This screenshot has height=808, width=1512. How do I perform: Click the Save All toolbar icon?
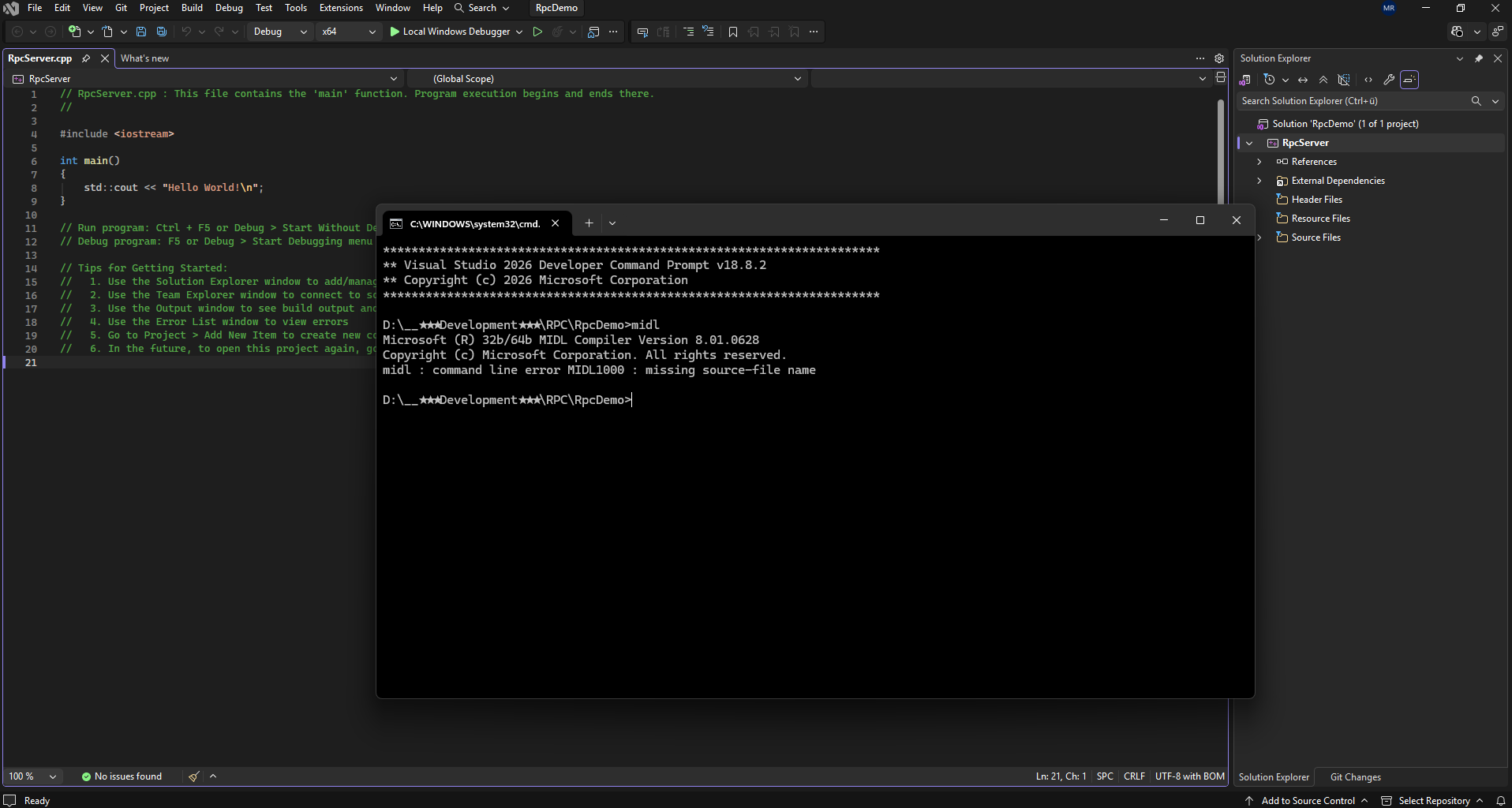coord(162,32)
